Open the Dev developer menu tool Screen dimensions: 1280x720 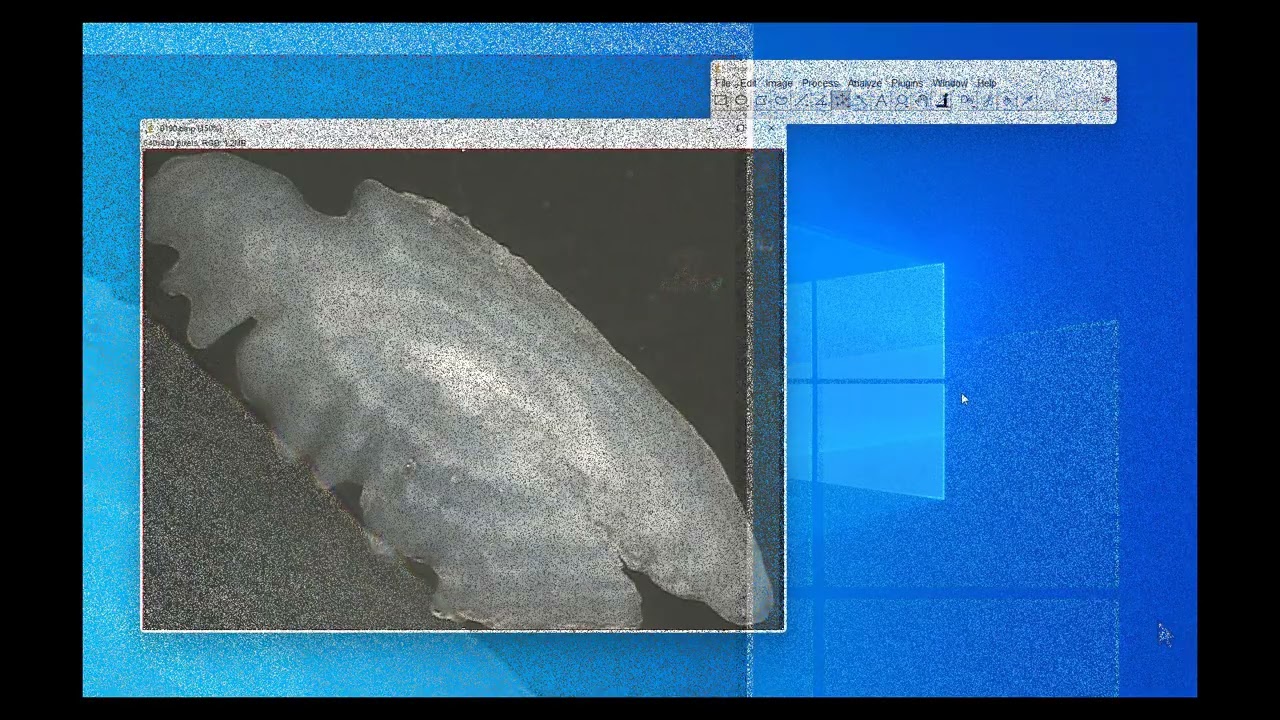967,101
